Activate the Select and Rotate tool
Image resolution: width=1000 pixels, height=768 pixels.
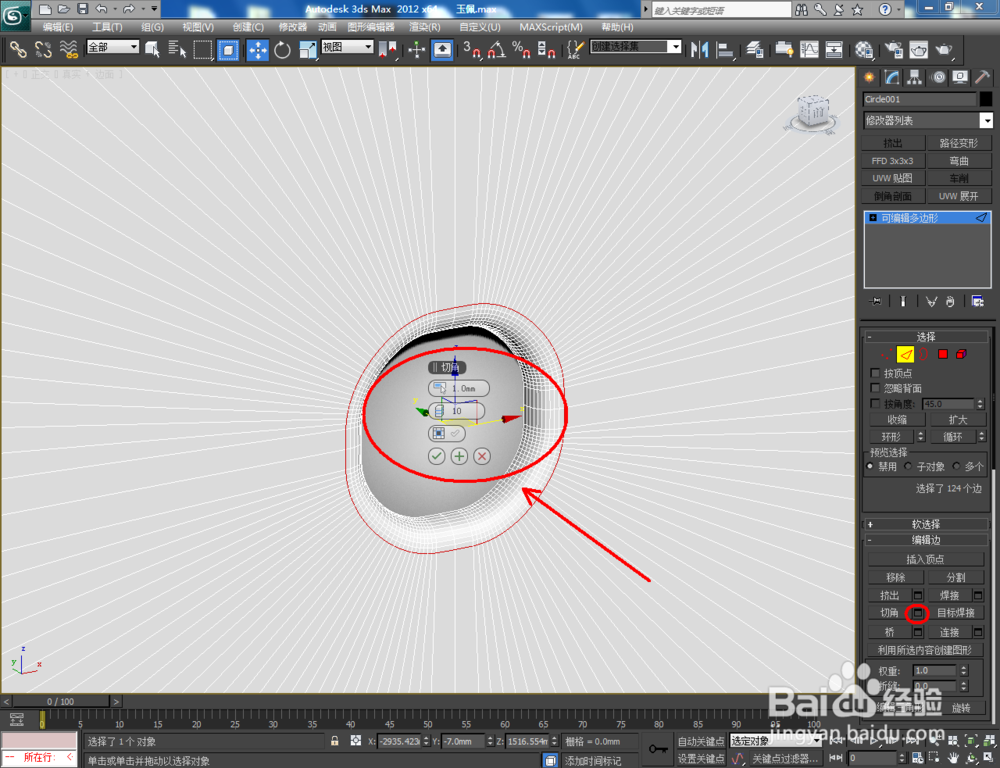click(x=283, y=49)
